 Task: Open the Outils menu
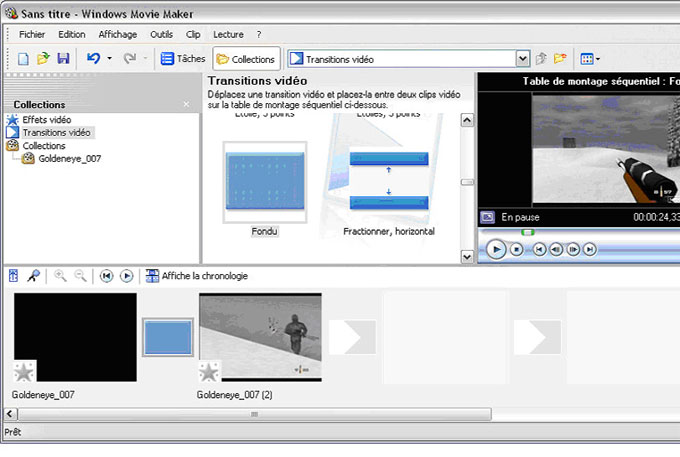pos(161,34)
